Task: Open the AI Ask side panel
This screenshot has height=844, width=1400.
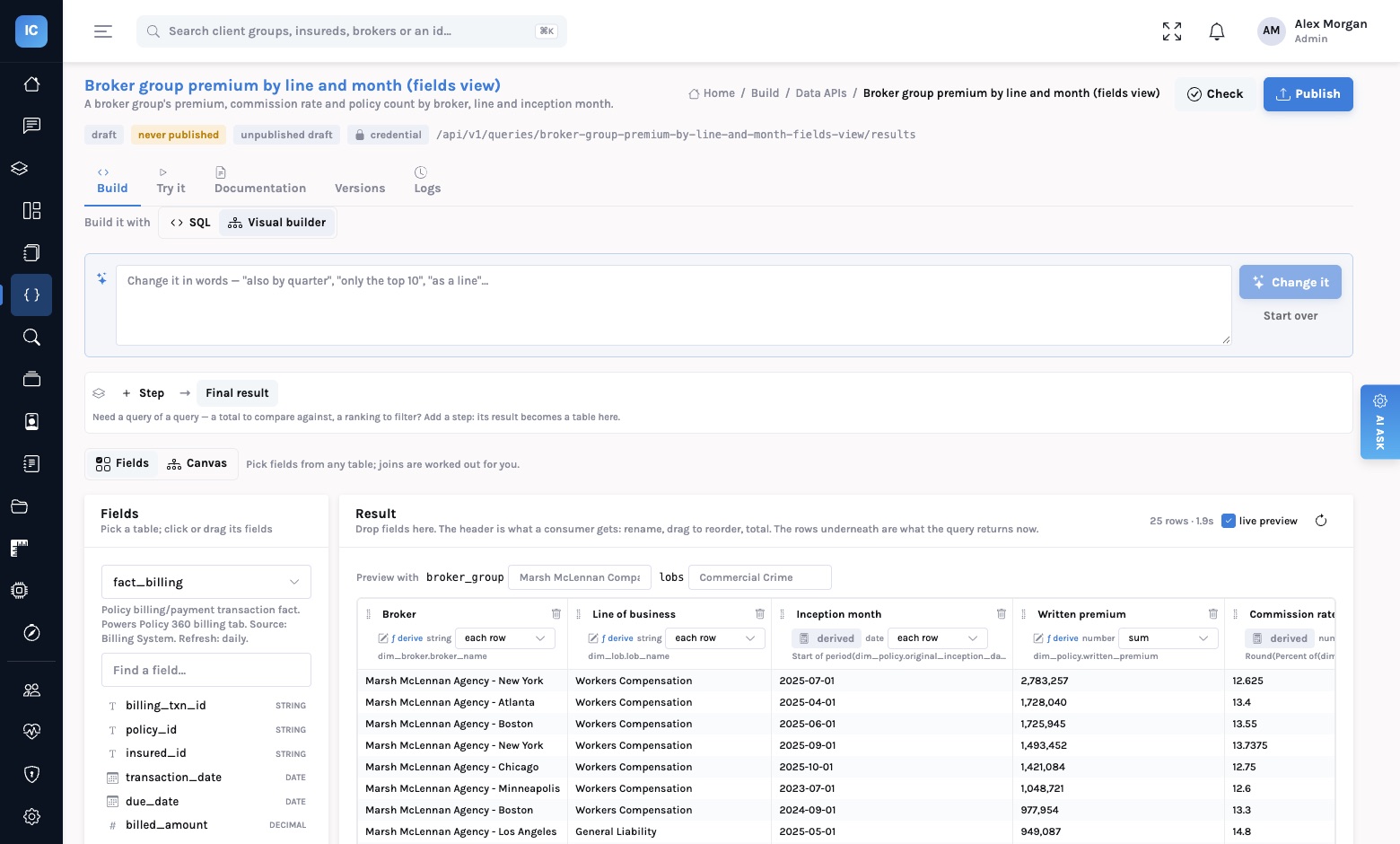Action: click(x=1380, y=422)
